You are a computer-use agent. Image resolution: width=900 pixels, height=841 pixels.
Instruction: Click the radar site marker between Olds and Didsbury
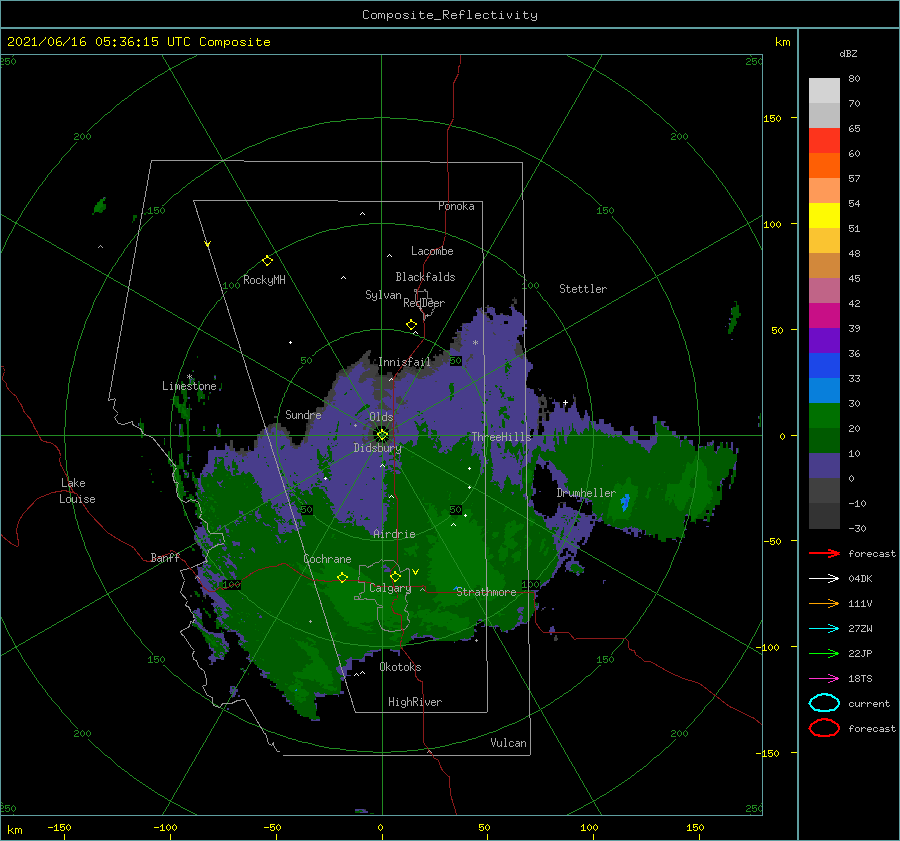(382, 435)
